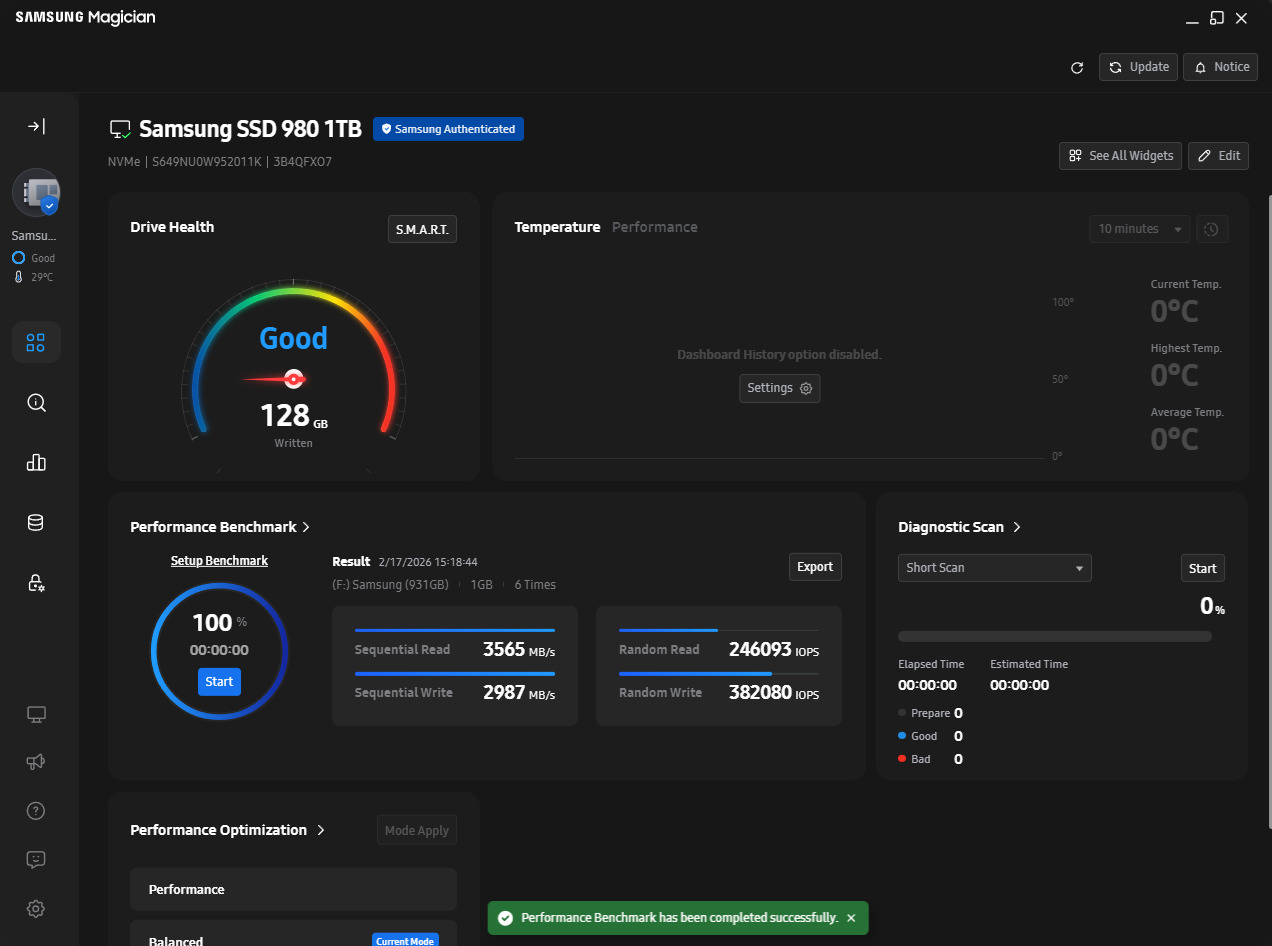Switch to the Performance tab beside Temperature
The height and width of the screenshot is (946, 1272).
coord(655,227)
